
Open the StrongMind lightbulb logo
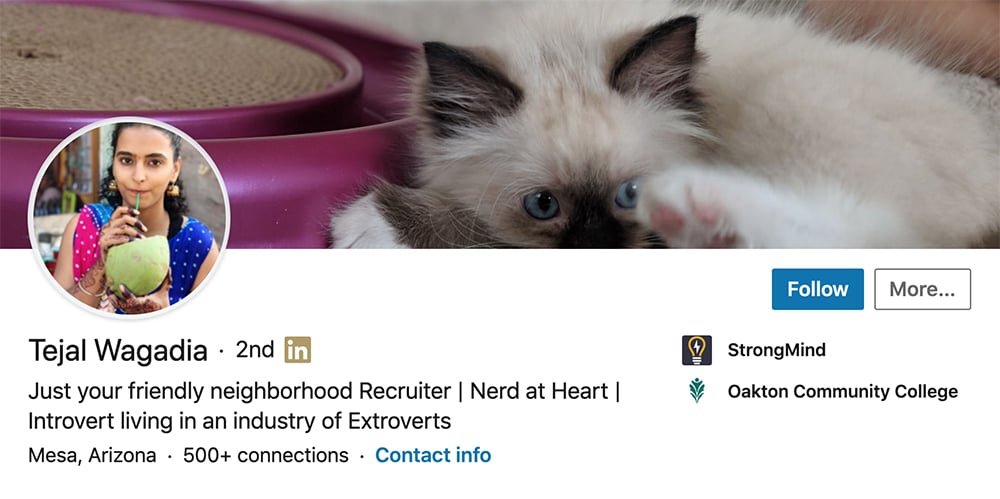pos(696,350)
